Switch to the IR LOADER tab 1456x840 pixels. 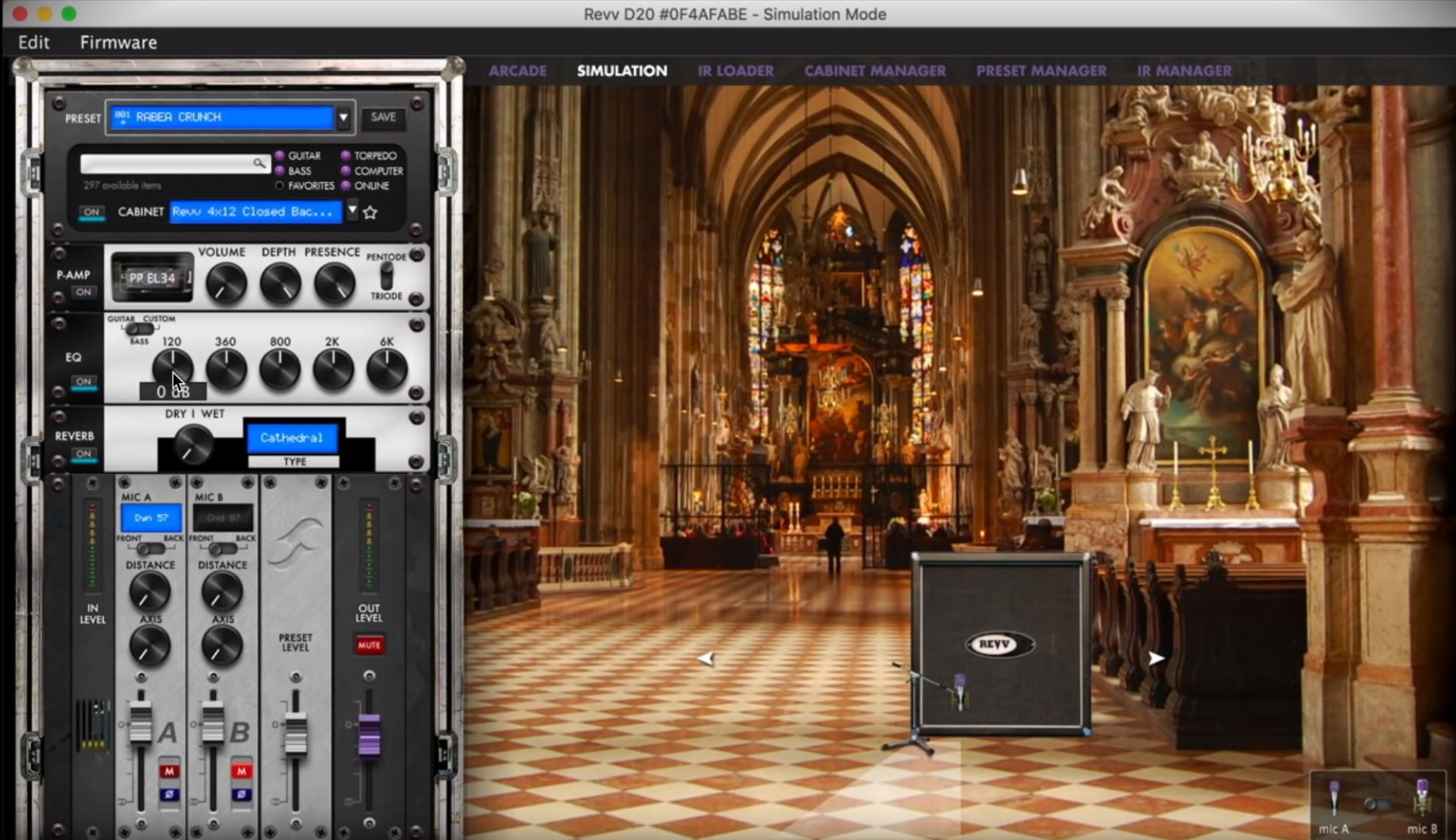point(735,70)
